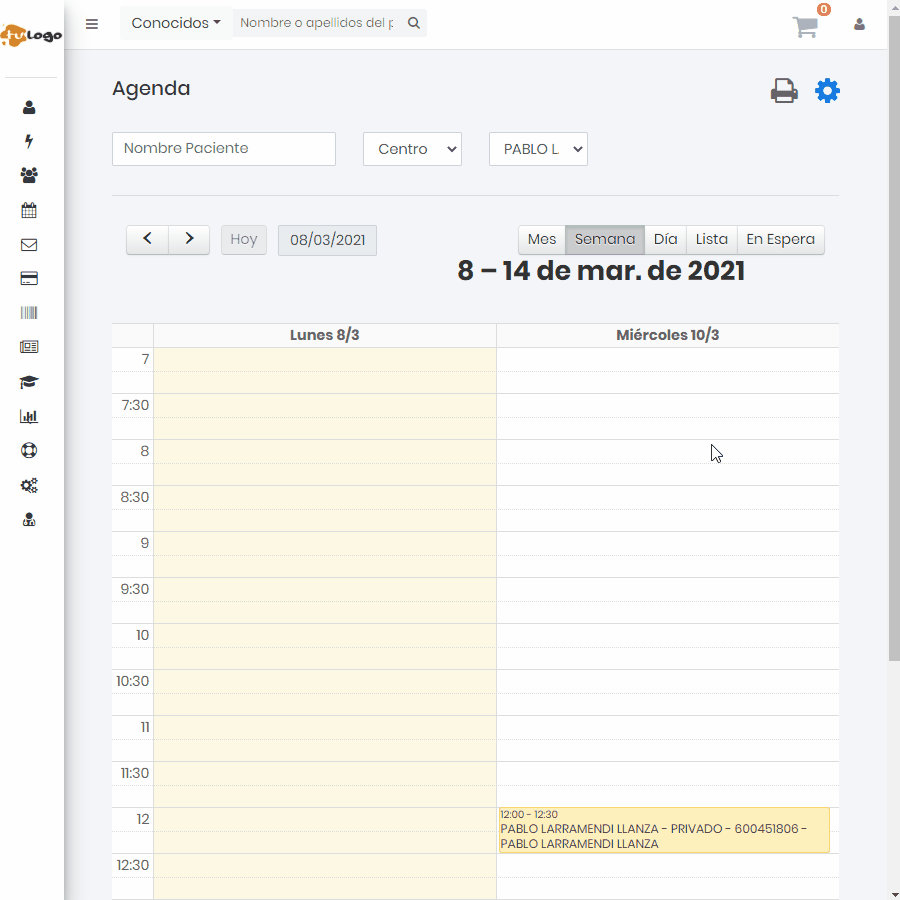Click the Nombre Paciente input field
Image resolution: width=900 pixels, height=900 pixels.
(x=224, y=149)
